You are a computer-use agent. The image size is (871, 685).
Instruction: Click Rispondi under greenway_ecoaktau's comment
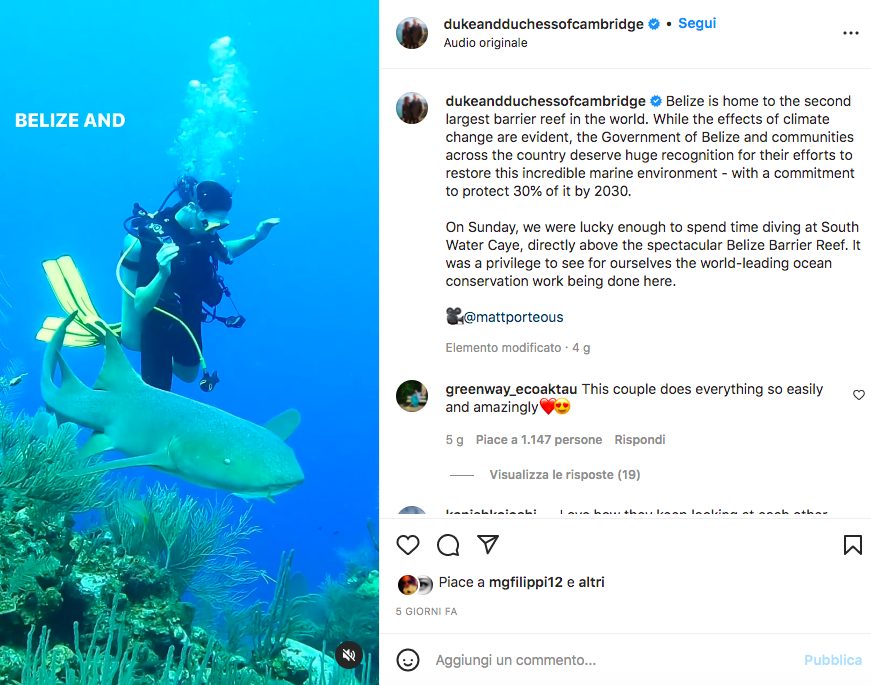[640, 440]
